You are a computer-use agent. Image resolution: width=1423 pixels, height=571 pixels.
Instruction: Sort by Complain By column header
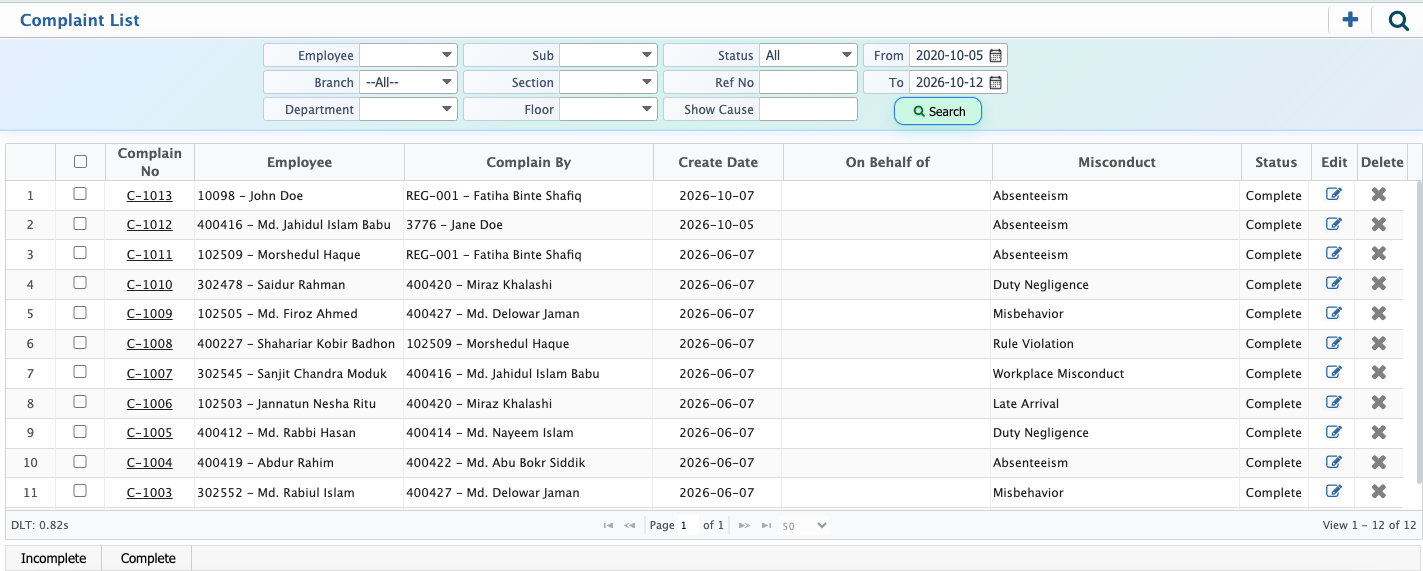[529, 162]
